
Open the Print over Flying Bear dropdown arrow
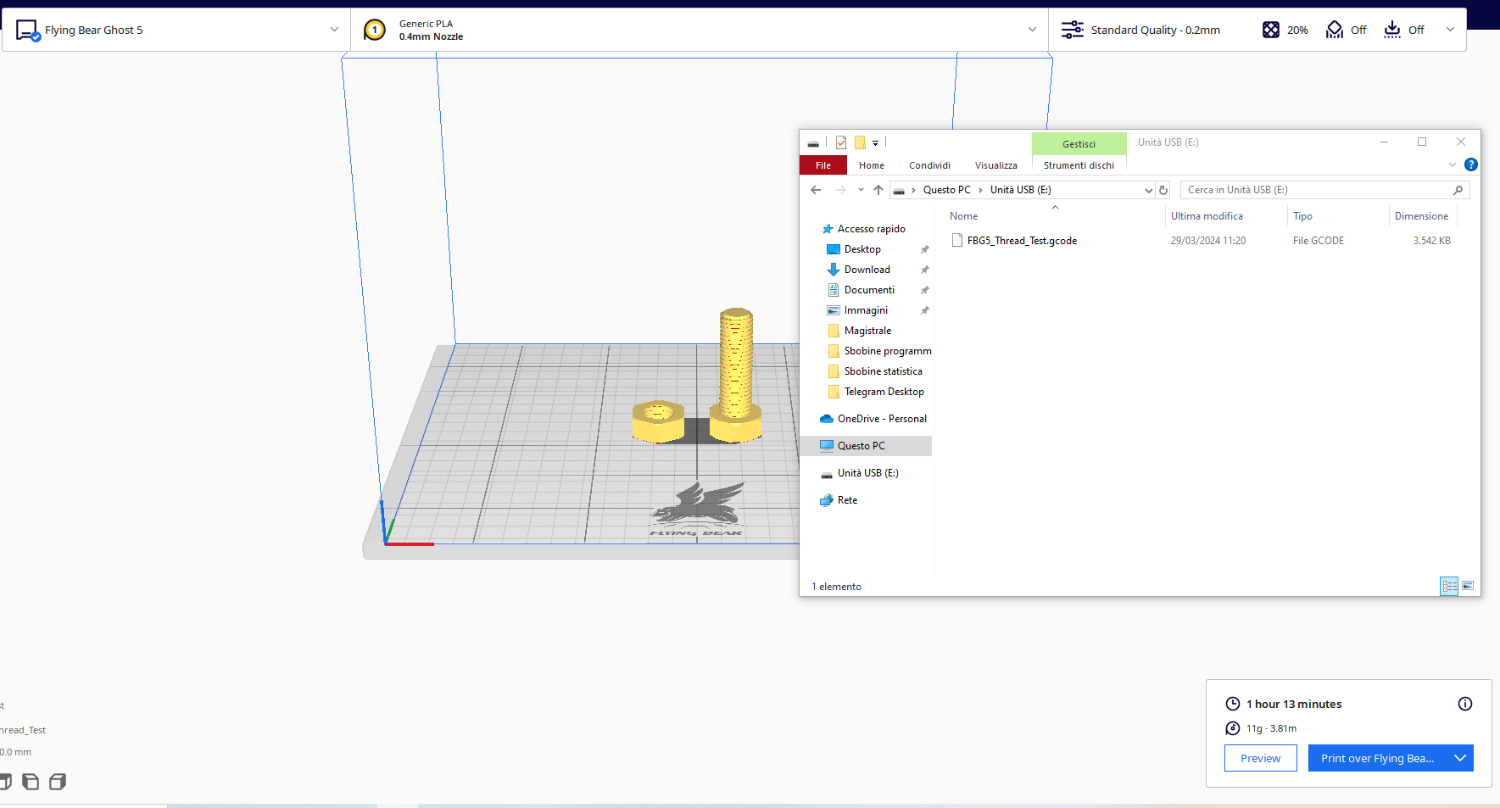coord(1460,758)
